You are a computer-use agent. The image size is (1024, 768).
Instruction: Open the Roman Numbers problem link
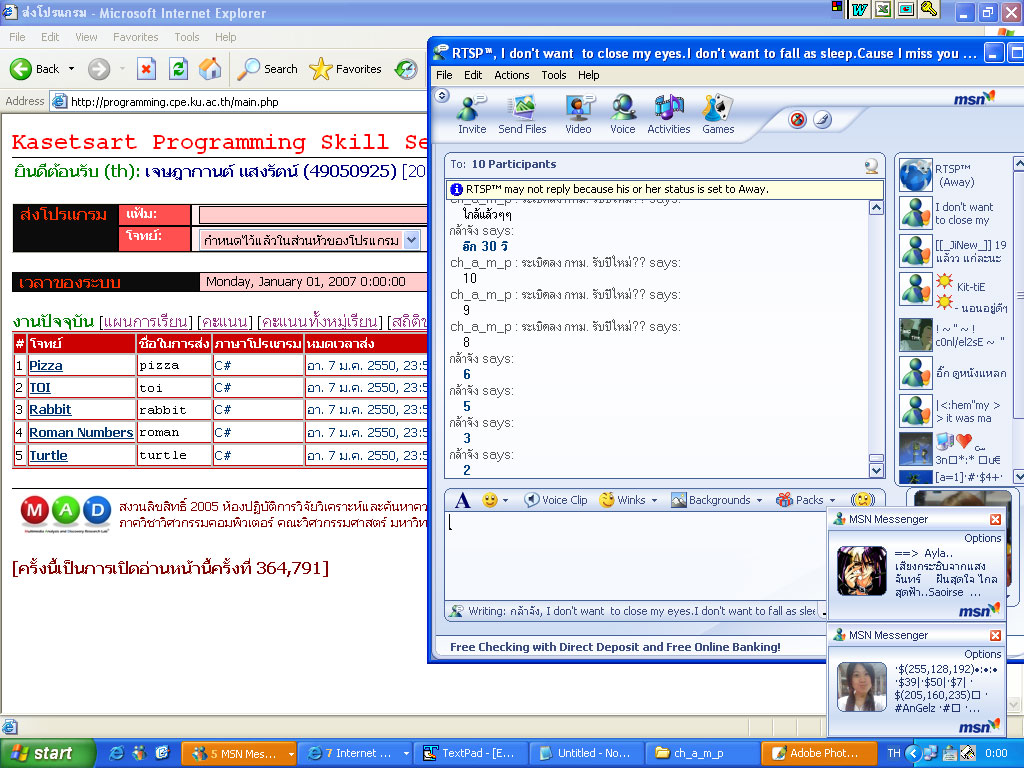click(81, 432)
